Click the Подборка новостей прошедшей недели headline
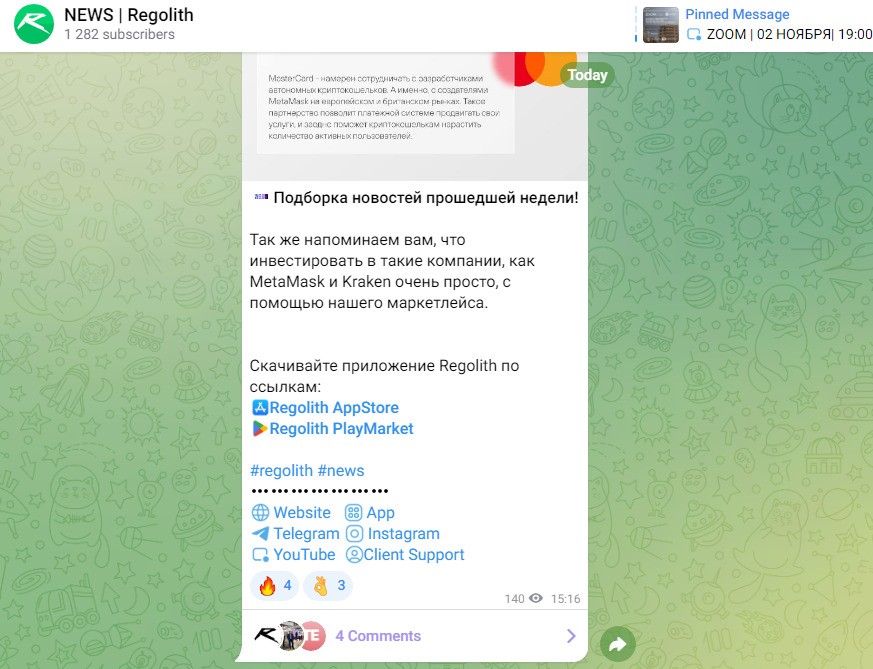This screenshot has height=669, width=873. pos(426,198)
